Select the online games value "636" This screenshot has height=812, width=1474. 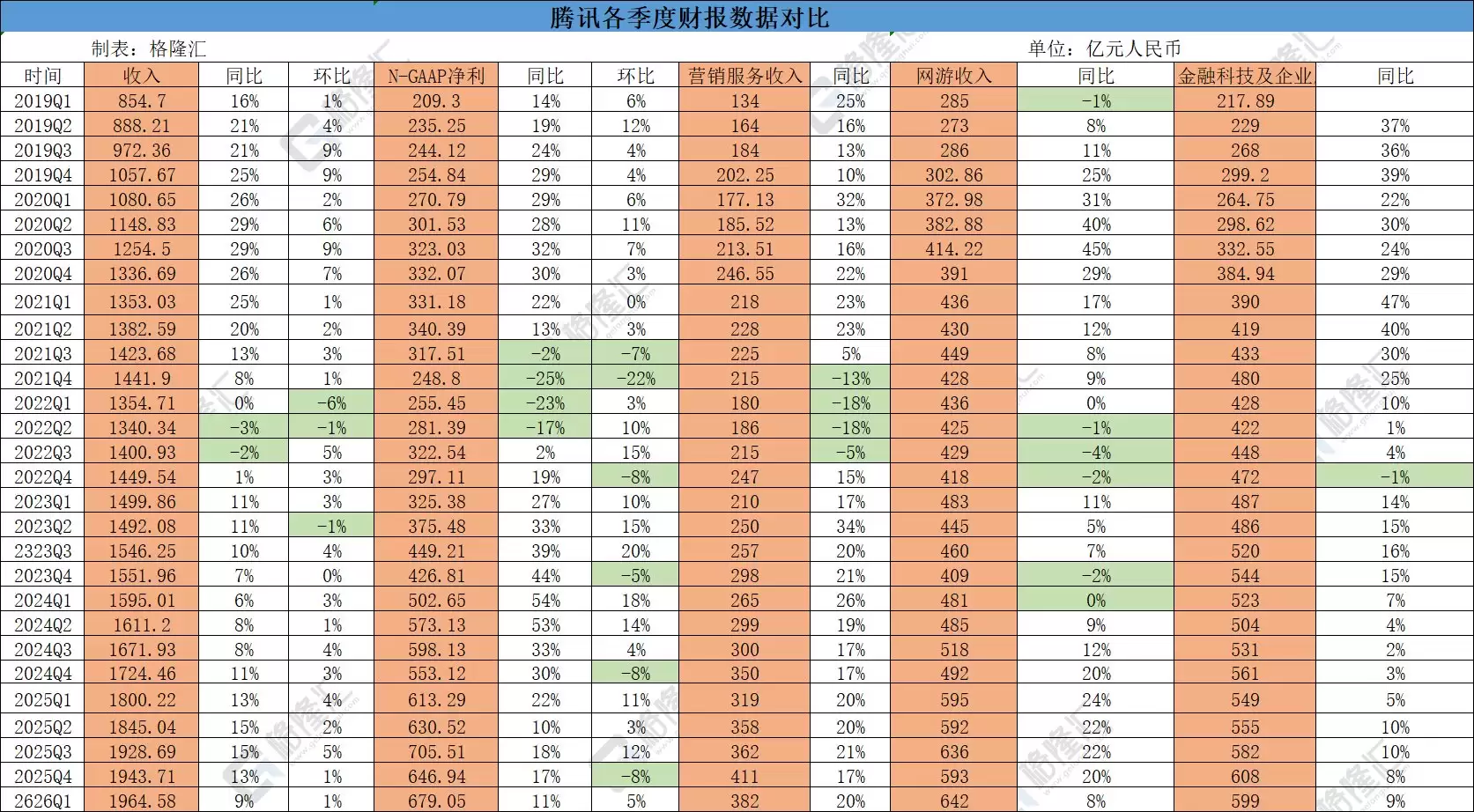[x=954, y=752]
